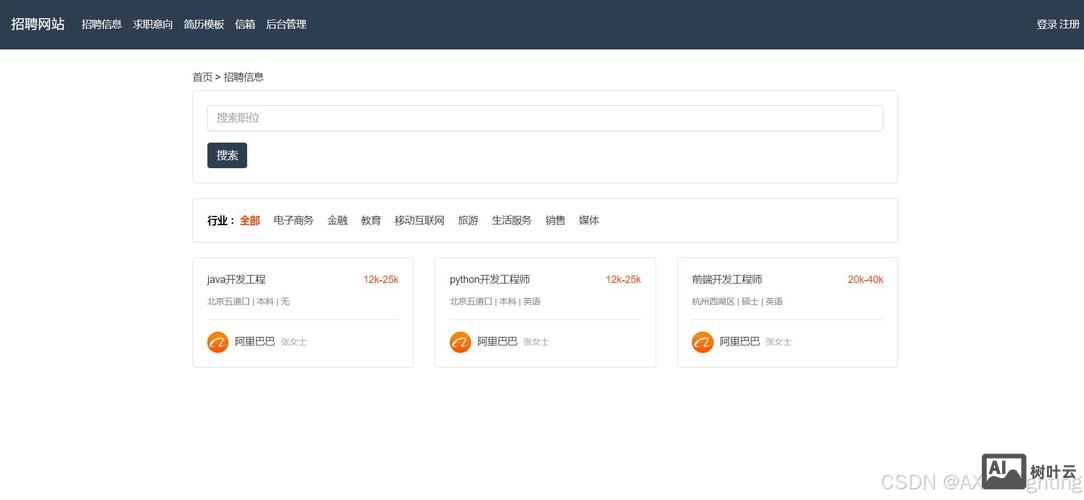Open 信箱 from the navigation bar
The width and height of the screenshot is (1084, 500).
pyautogui.click(x=245, y=24)
